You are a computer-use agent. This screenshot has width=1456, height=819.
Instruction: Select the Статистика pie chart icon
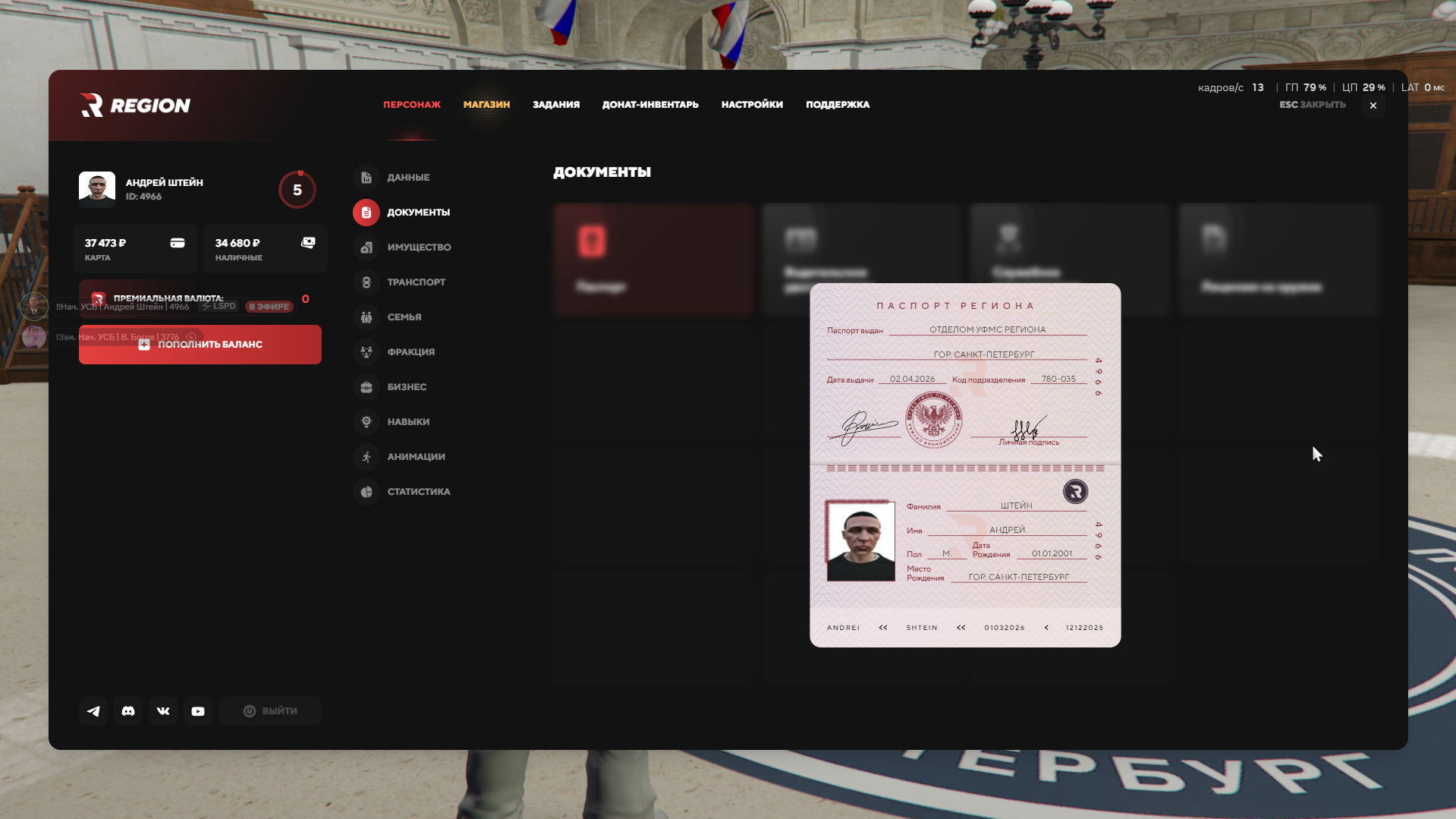[x=366, y=492]
